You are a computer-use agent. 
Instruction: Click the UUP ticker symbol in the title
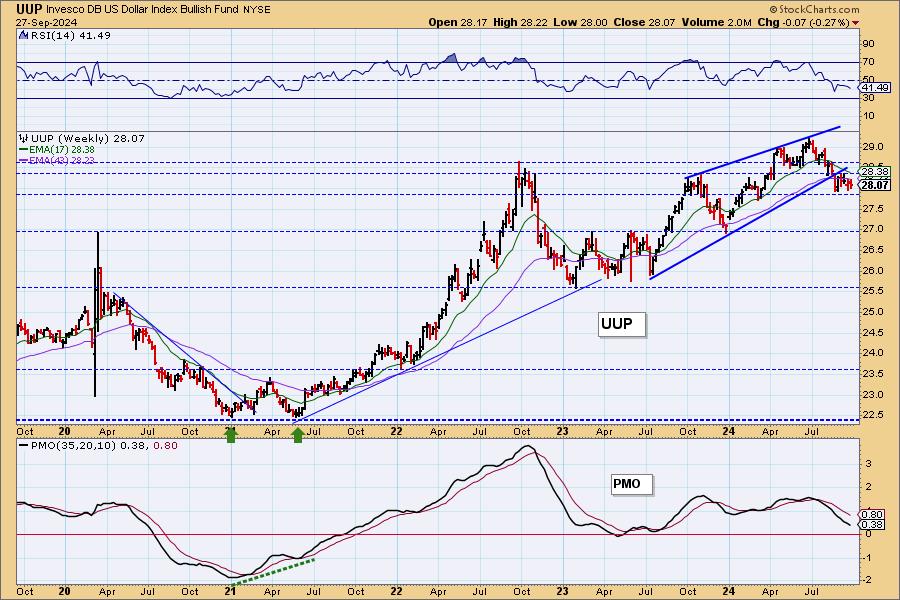(29, 9)
